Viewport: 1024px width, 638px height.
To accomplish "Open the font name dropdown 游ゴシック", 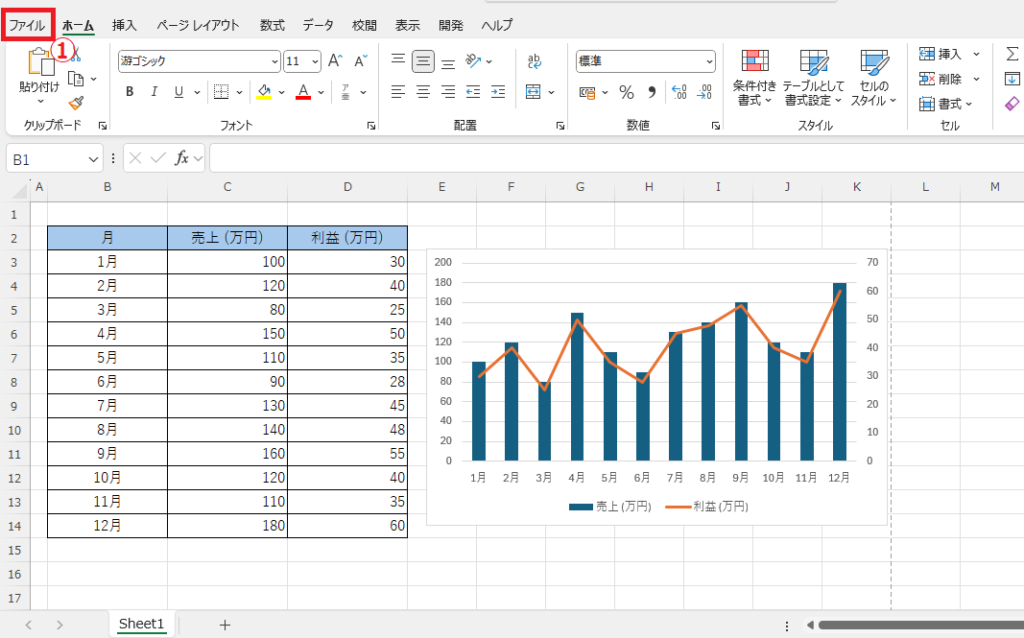I will (x=199, y=61).
